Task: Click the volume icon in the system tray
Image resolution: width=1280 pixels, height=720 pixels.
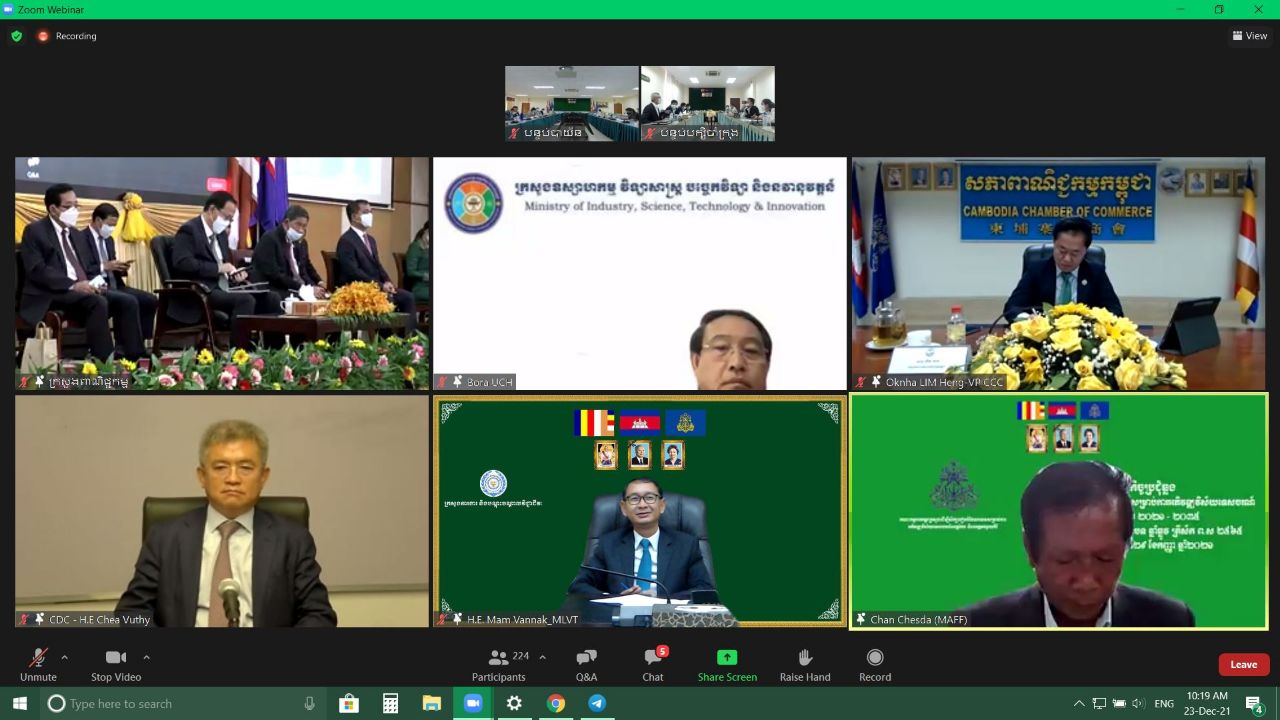Action: (x=1138, y=704)
